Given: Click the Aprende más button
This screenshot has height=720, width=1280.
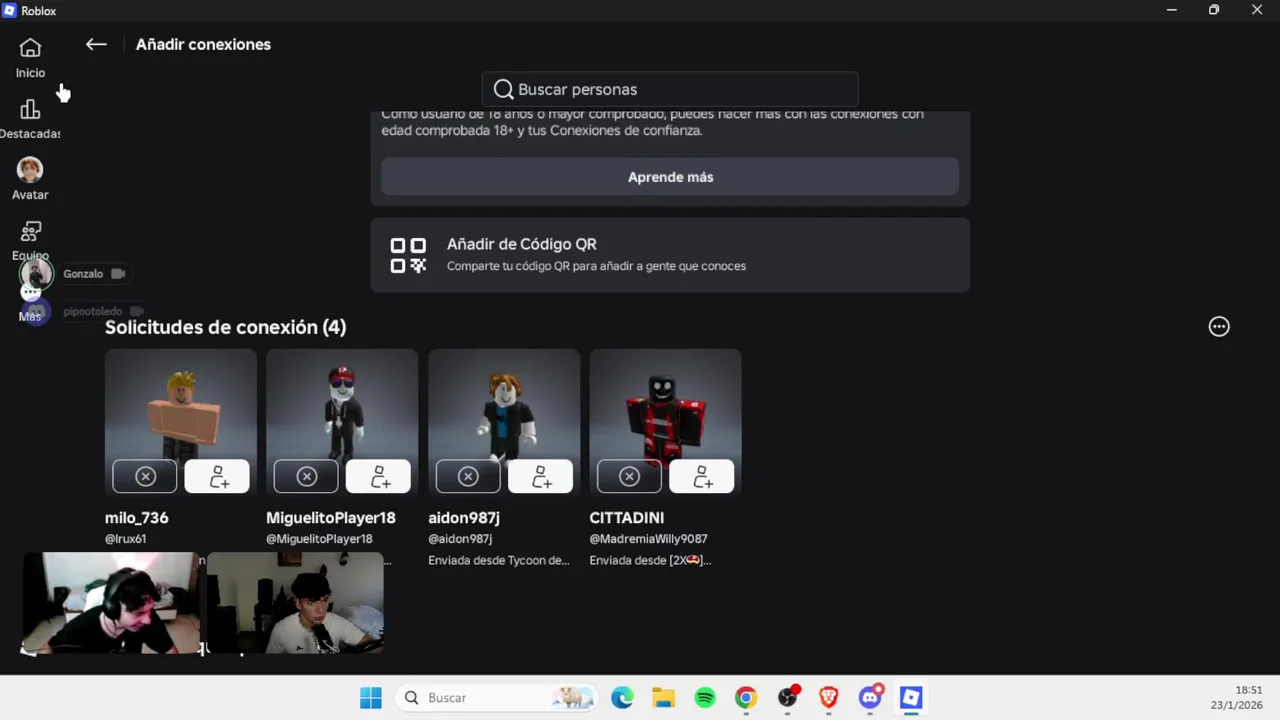Looking at the screenshot, I should [x=670, y=177].
